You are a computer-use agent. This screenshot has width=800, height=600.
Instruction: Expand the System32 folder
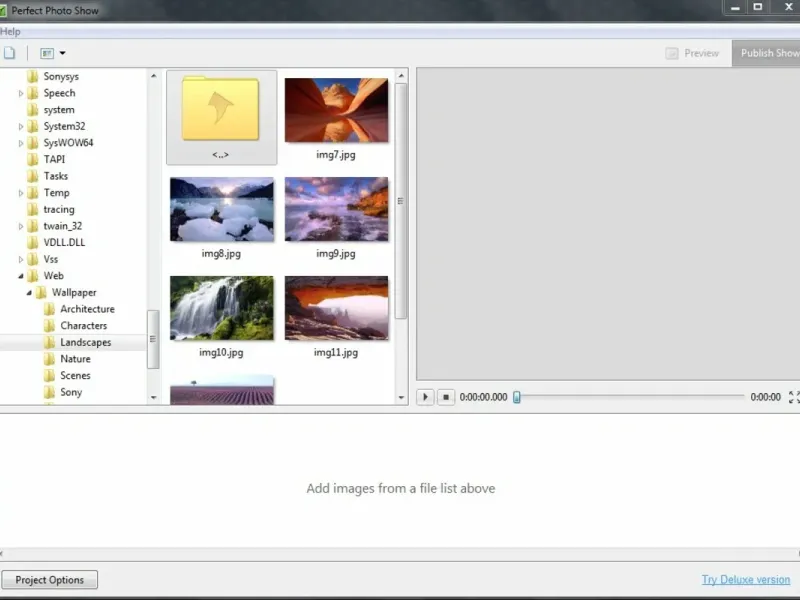[21, 127]
